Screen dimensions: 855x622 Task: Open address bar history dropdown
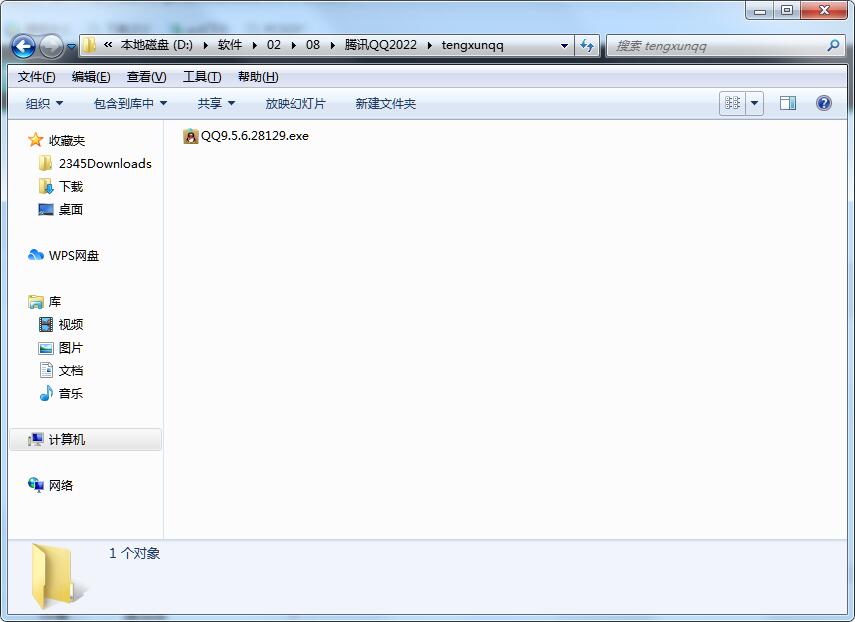564,46
